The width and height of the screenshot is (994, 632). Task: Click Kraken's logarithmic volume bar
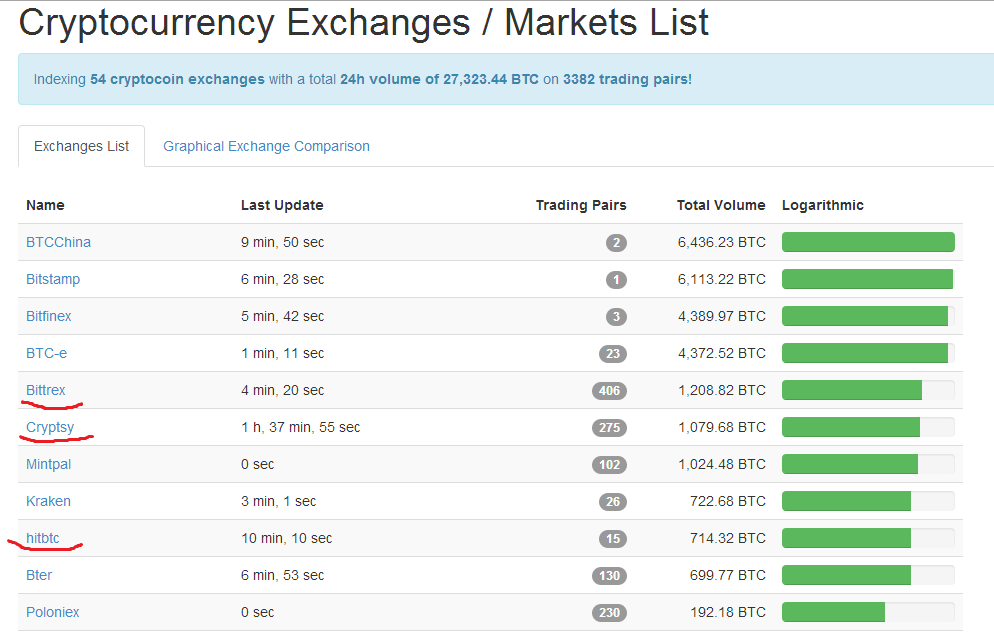coord(868,501)
